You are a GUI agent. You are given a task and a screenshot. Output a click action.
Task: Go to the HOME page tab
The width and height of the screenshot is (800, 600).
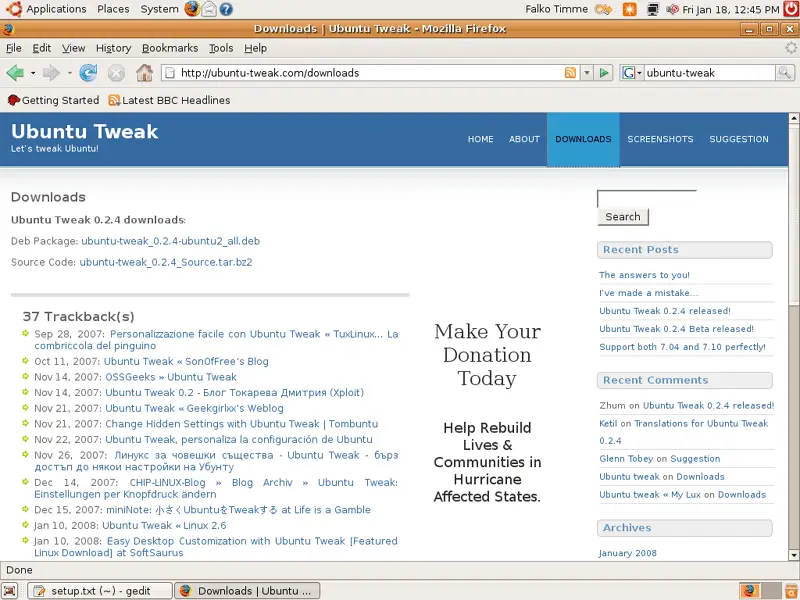pyautogui.click(x=481, y=139)
